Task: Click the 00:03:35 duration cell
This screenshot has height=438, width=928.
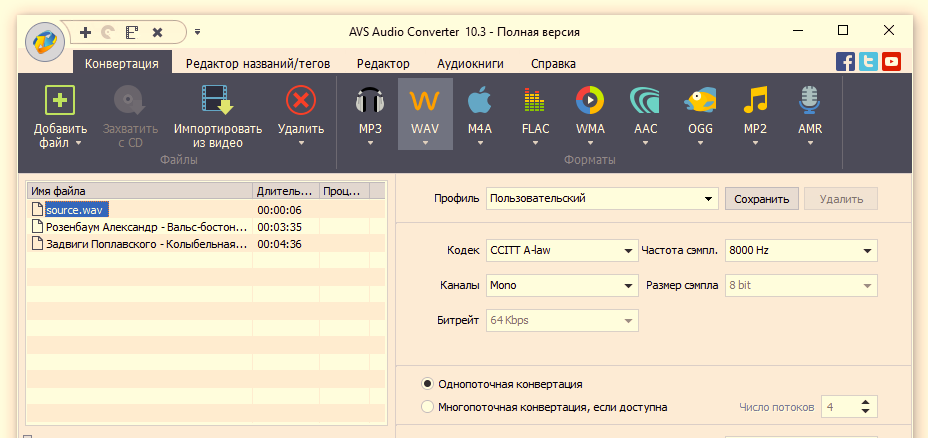Action: pos(280,227)
